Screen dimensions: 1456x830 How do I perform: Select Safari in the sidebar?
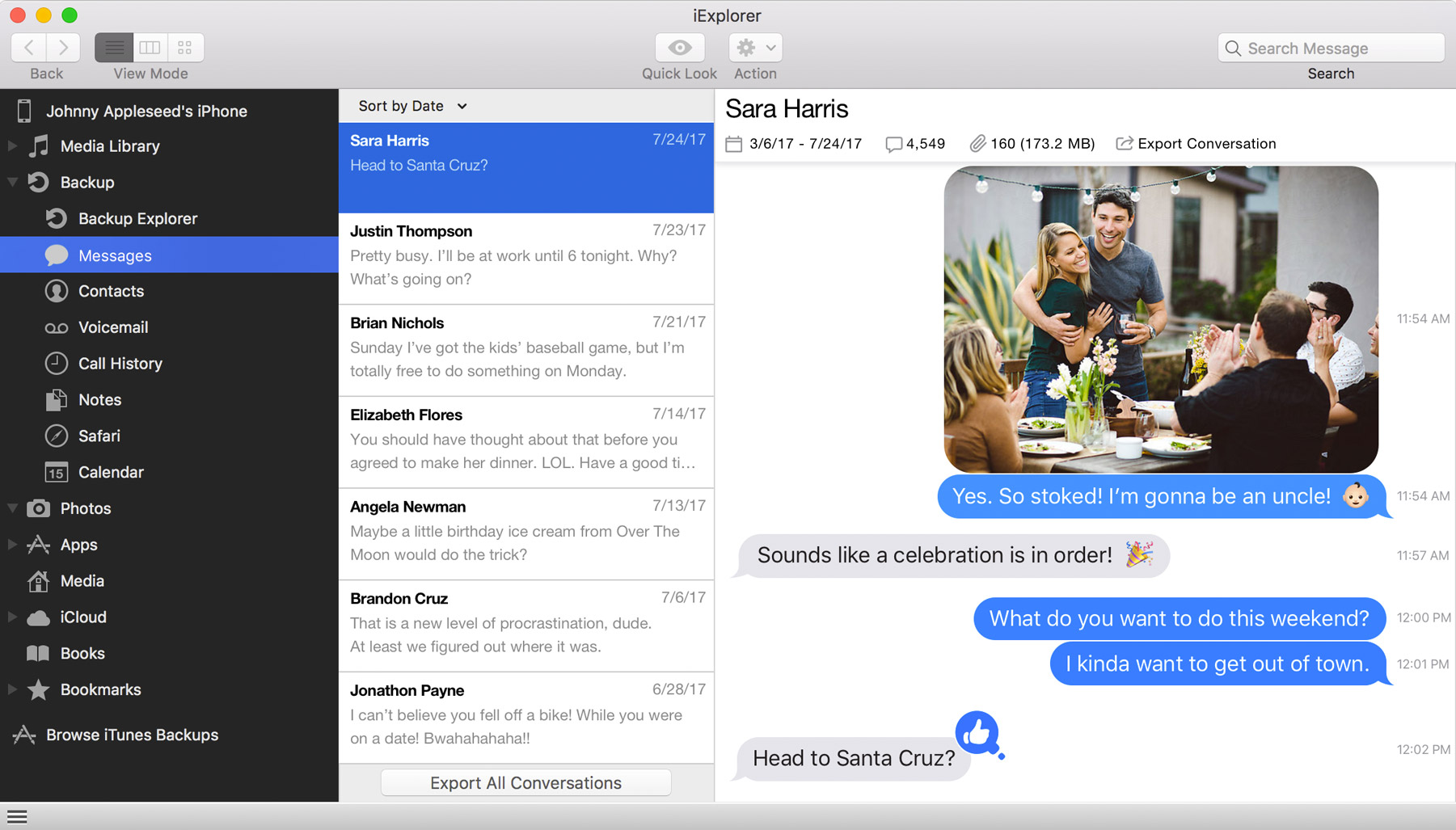pos(99,436)
